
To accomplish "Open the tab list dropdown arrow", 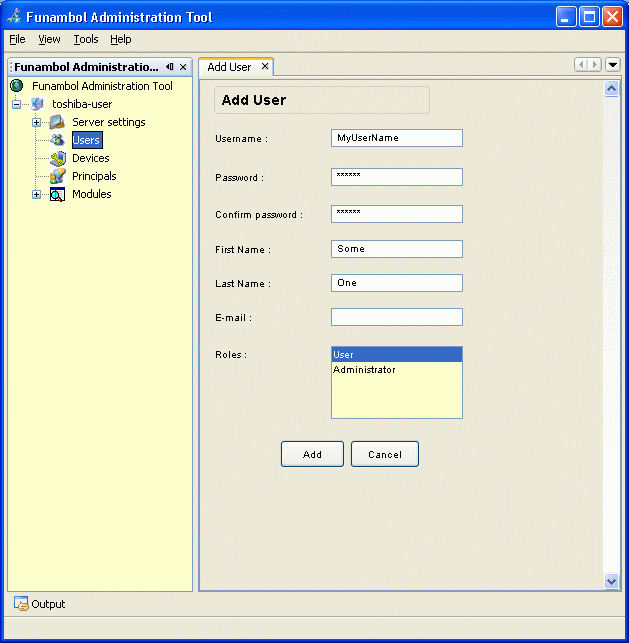I will click(613, 64).
